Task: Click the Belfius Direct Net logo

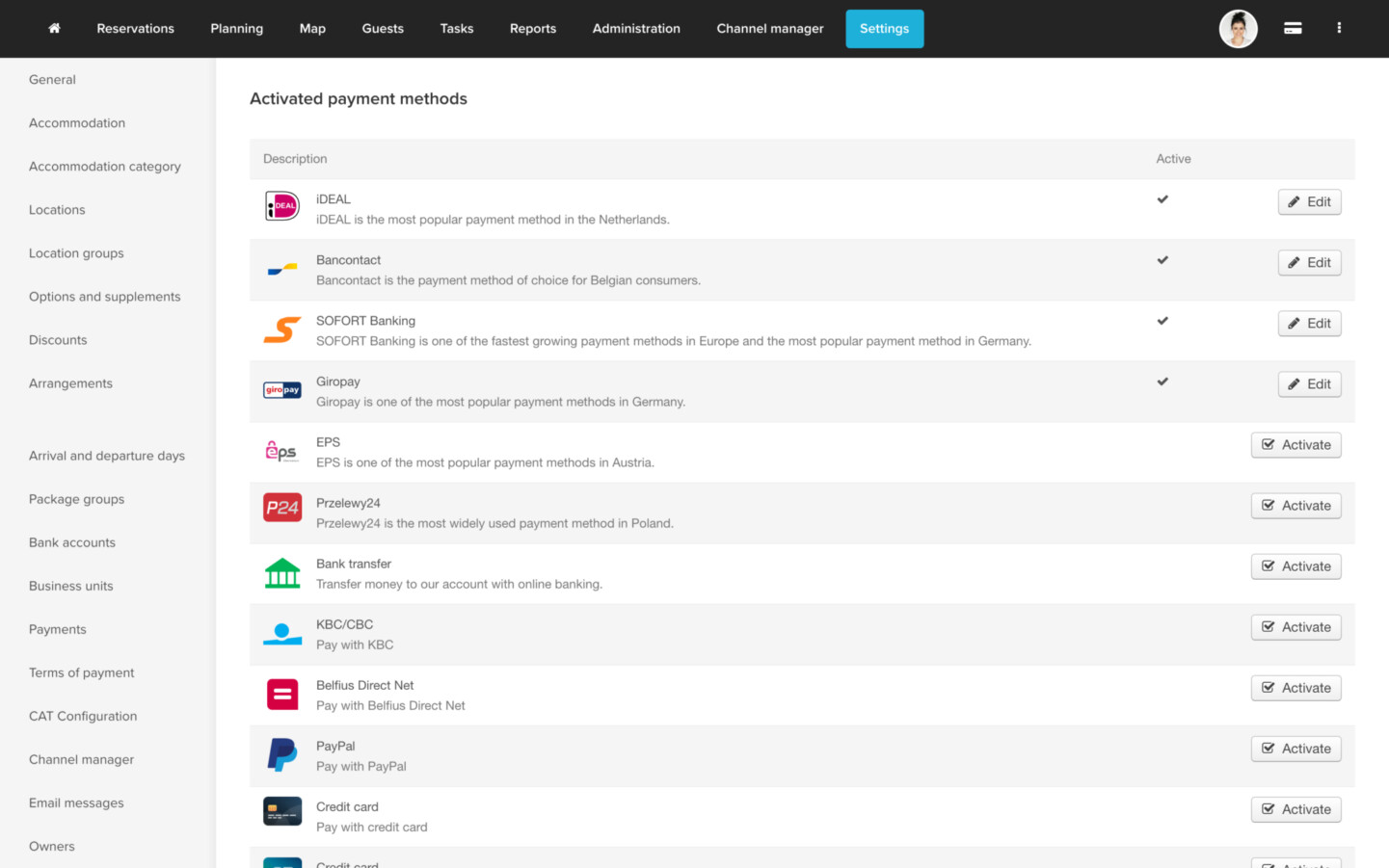Action: point(282,694)
